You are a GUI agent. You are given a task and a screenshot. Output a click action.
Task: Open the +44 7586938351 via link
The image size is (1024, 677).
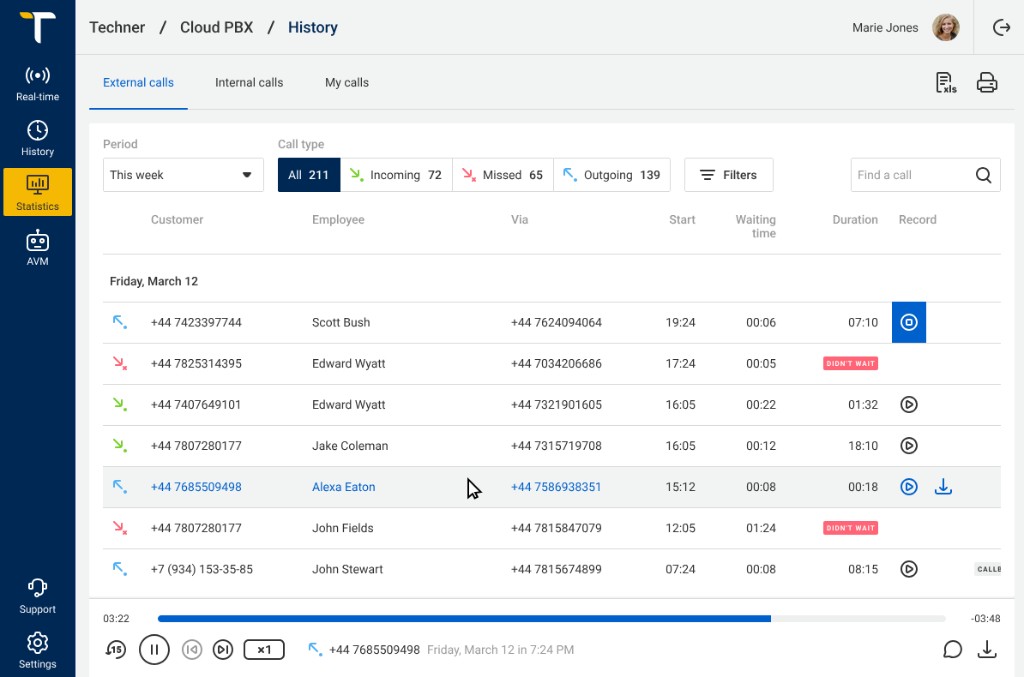pos(556,487)
